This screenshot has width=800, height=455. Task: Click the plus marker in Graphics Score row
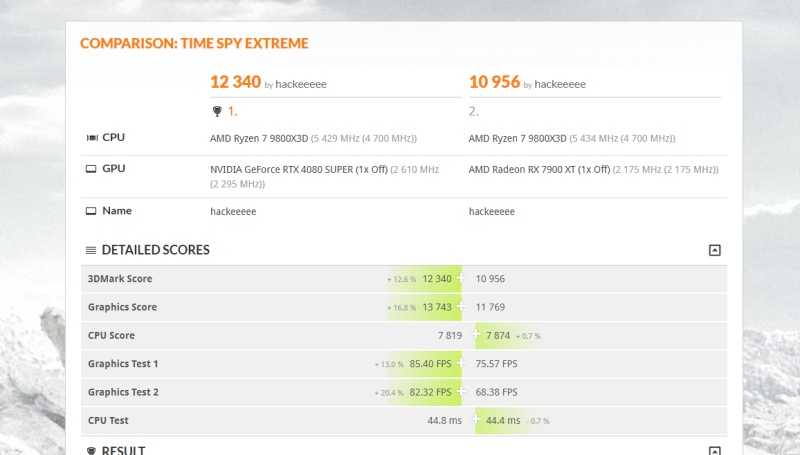pos(461,306)
